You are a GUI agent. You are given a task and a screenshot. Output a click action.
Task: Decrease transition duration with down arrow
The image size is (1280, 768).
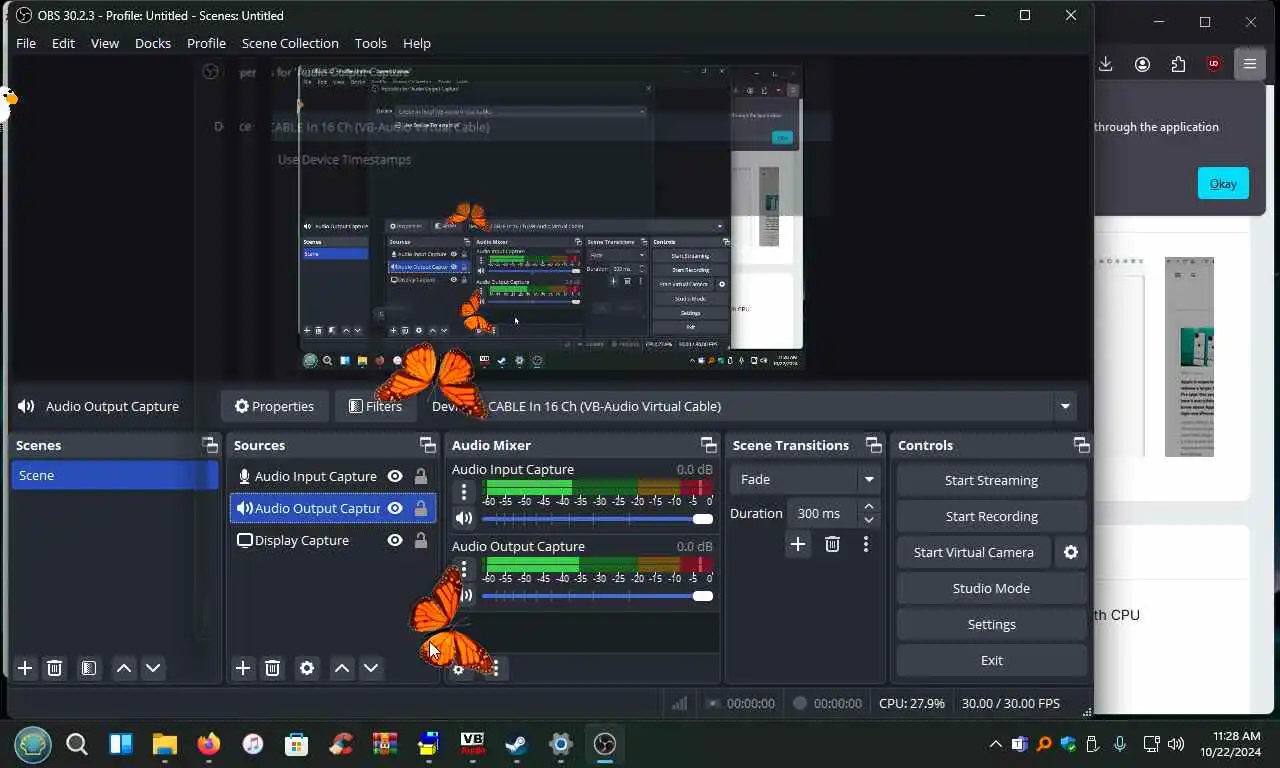click(x=868, y=520)
